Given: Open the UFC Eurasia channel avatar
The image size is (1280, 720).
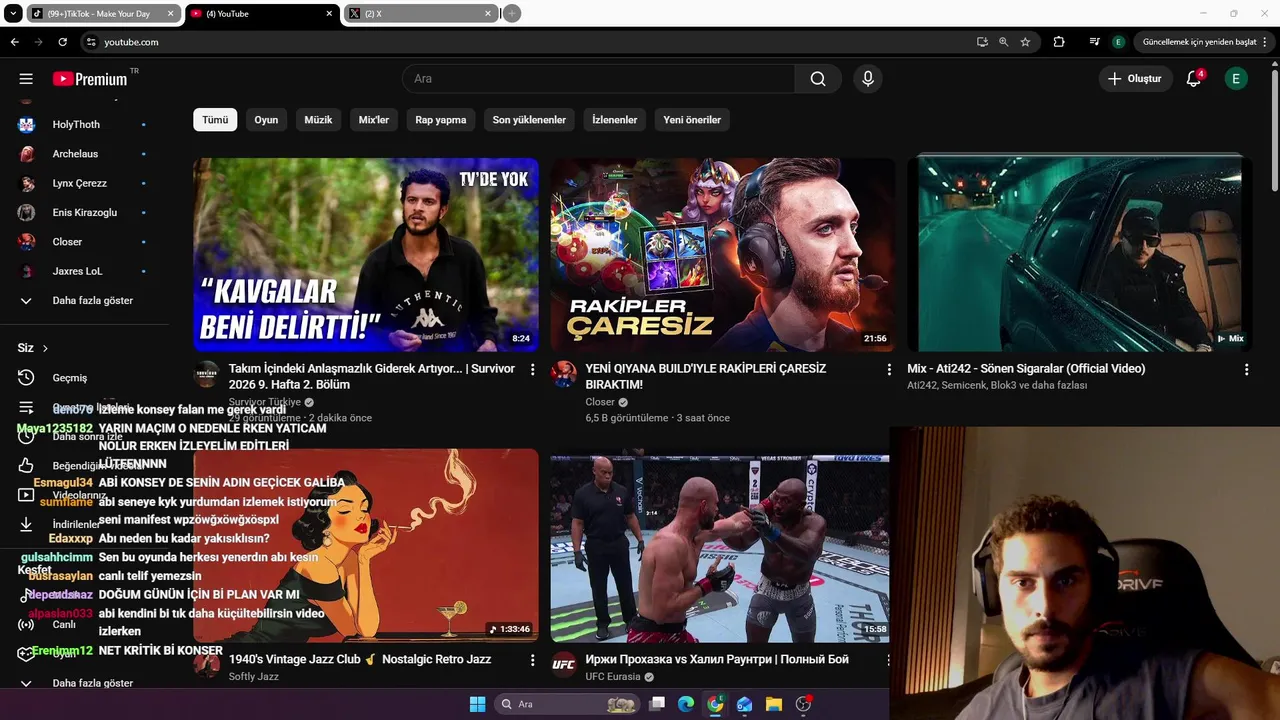Looking at the screenshot, I should coord(564,663).
